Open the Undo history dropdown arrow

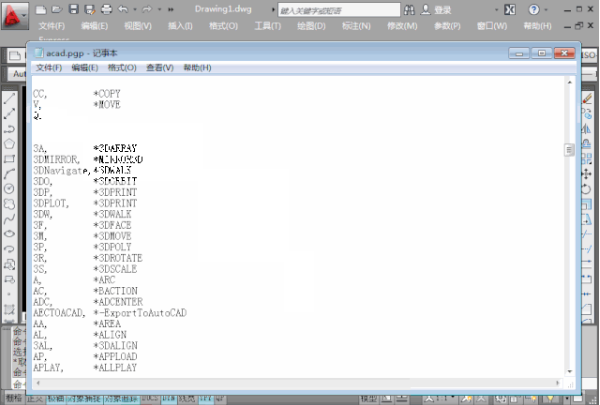pyautogui.click(x=135, y=10)
